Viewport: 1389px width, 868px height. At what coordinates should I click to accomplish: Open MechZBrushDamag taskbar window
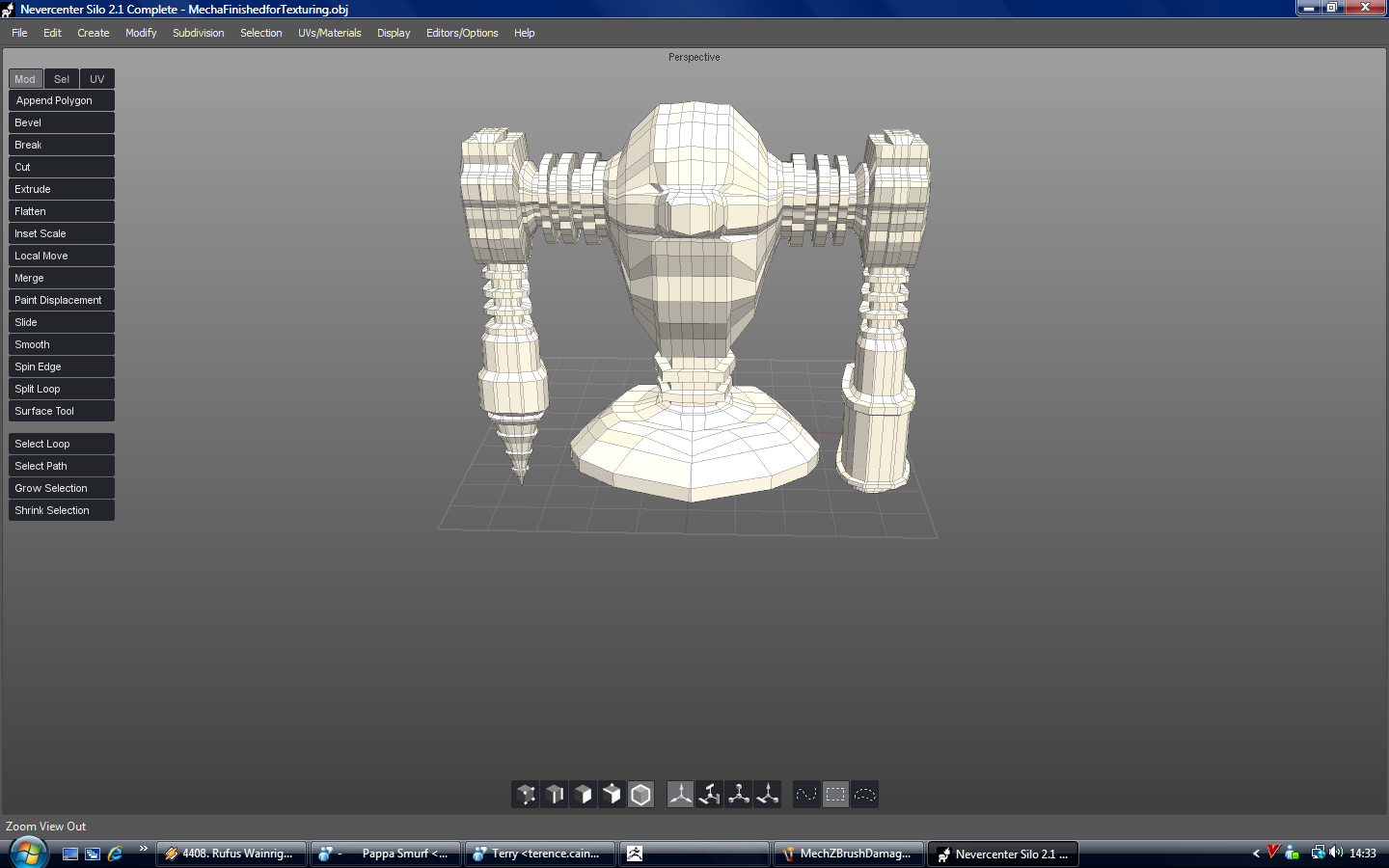(849, 854)
